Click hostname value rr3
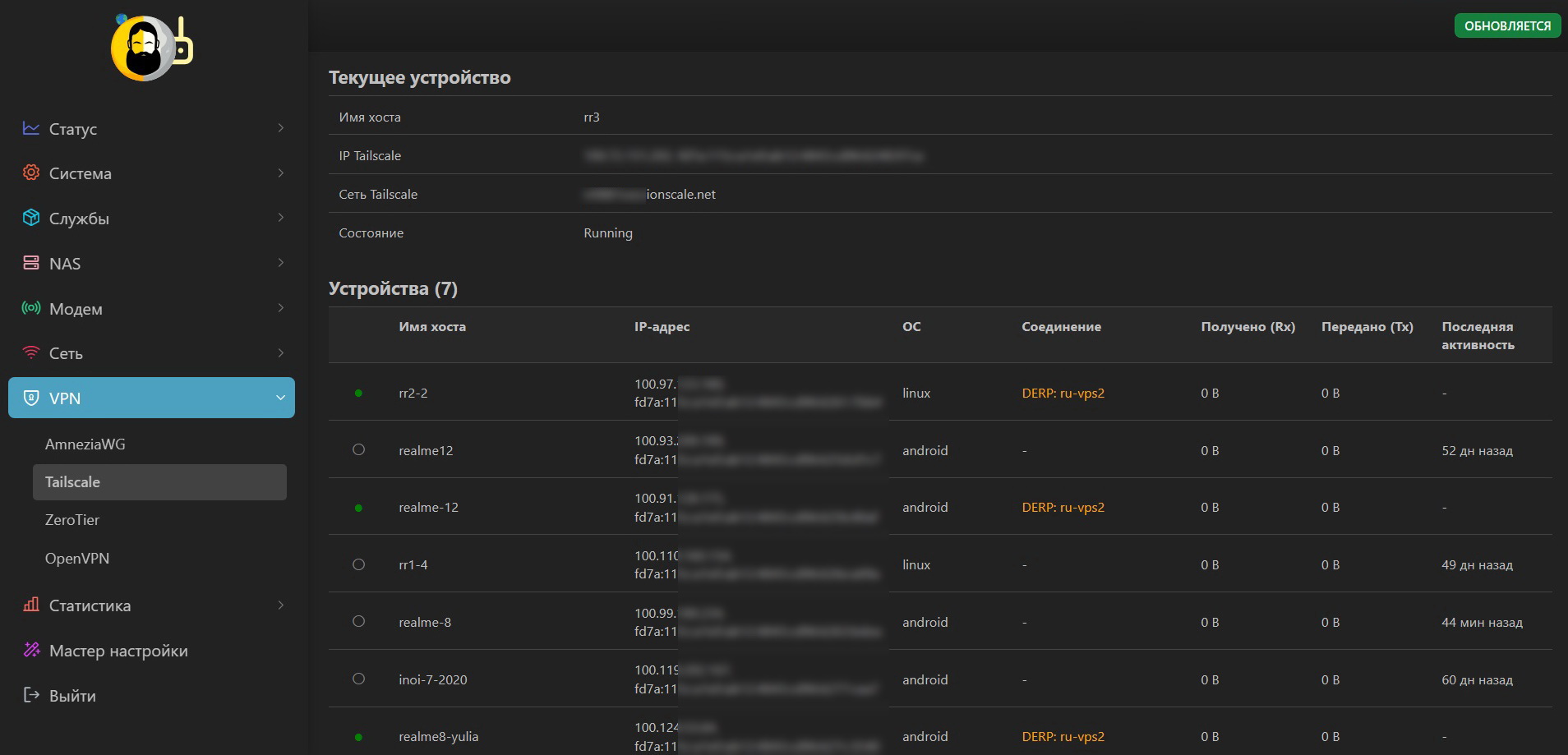 pos(592,117)
